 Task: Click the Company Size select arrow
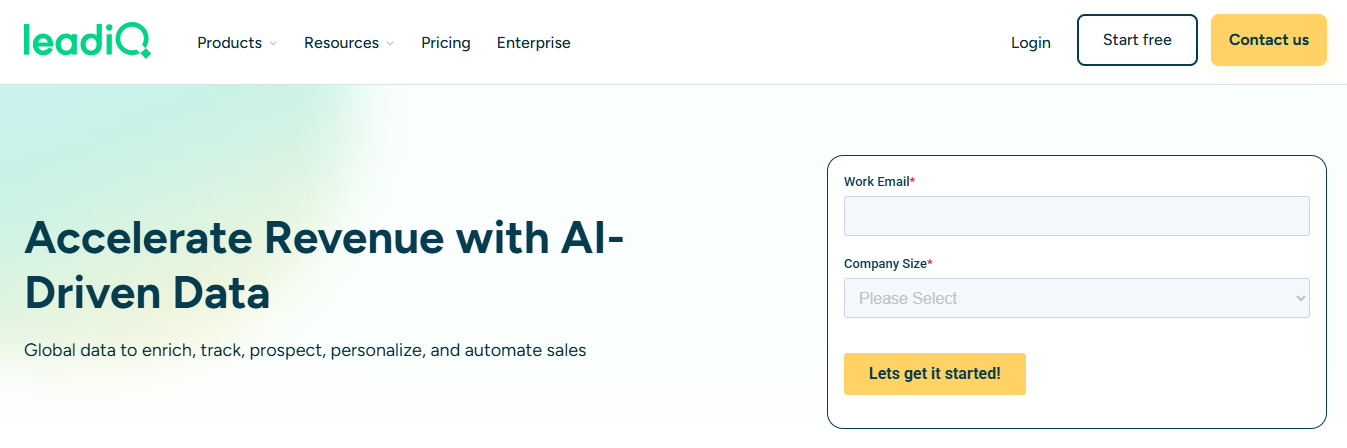(1300, 298)
